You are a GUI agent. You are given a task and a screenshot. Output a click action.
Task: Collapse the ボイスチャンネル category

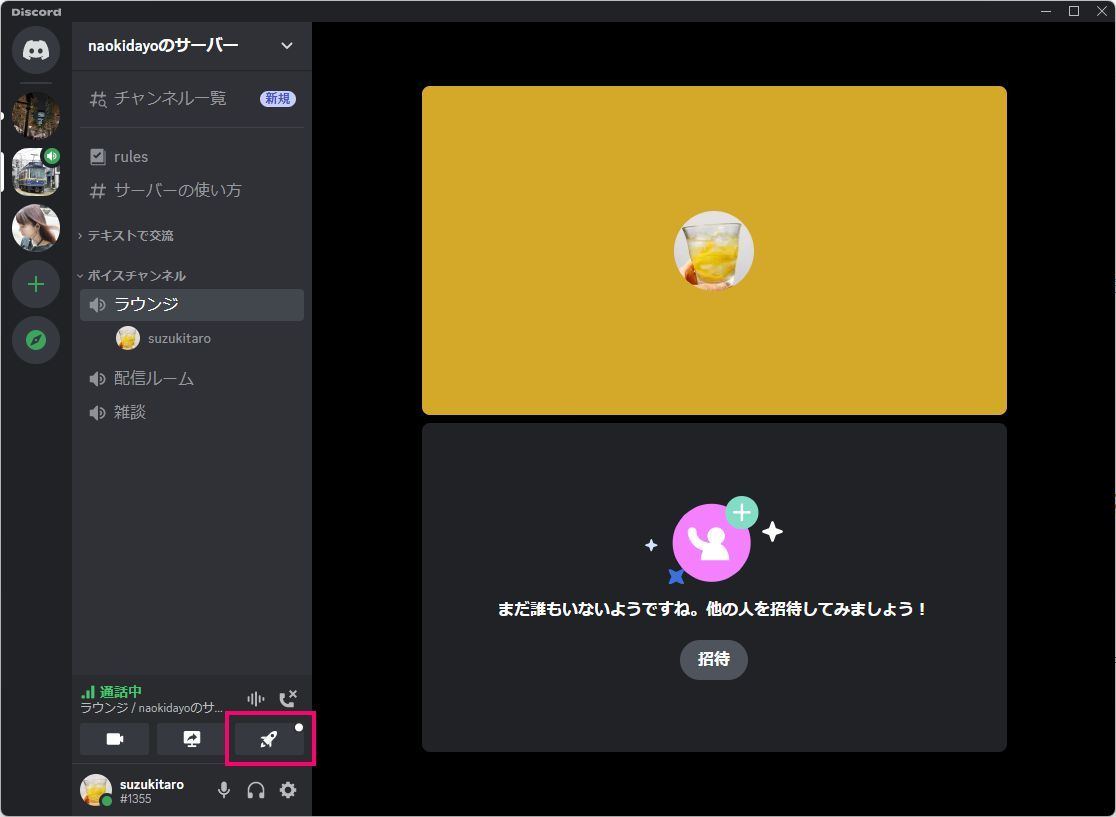point(132,275)
